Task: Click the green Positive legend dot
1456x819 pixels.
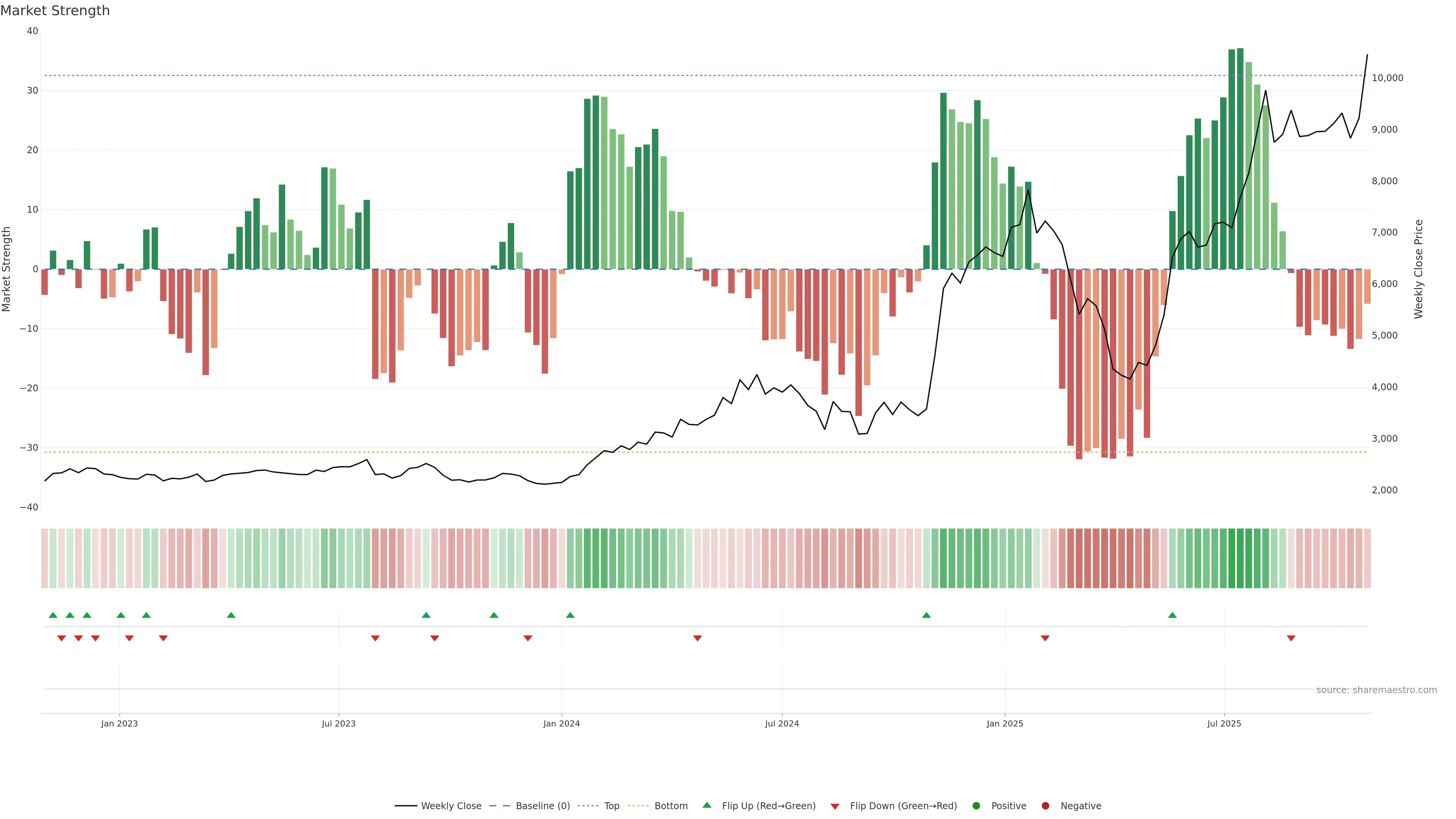Action: click(976, 806)
